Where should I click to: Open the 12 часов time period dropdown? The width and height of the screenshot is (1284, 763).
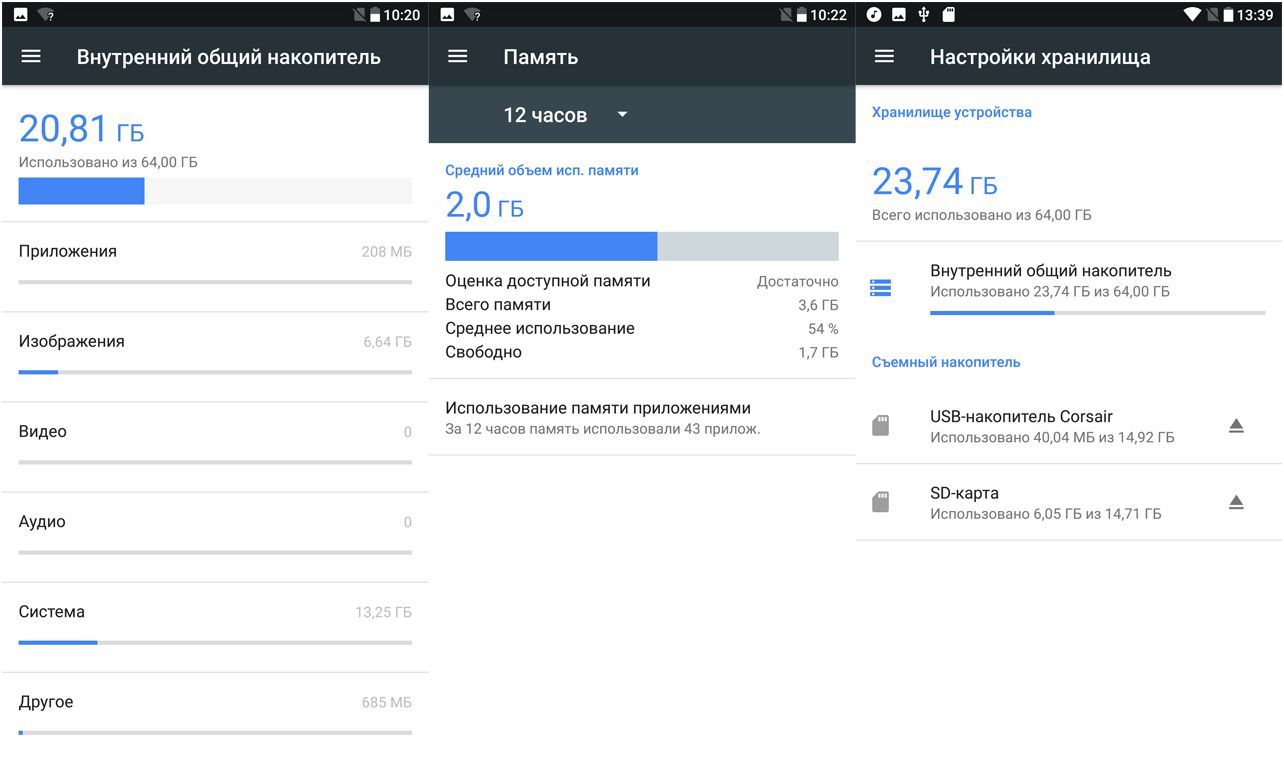click(564, 114)
